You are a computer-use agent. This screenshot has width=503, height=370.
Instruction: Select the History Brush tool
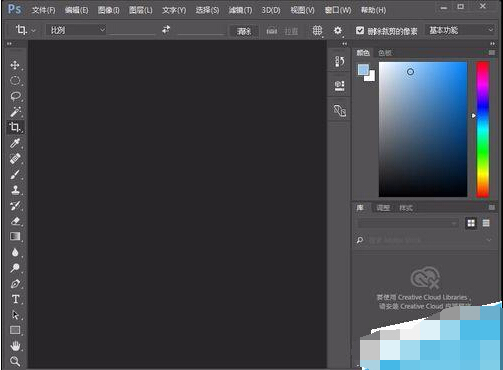click(15, 206)
